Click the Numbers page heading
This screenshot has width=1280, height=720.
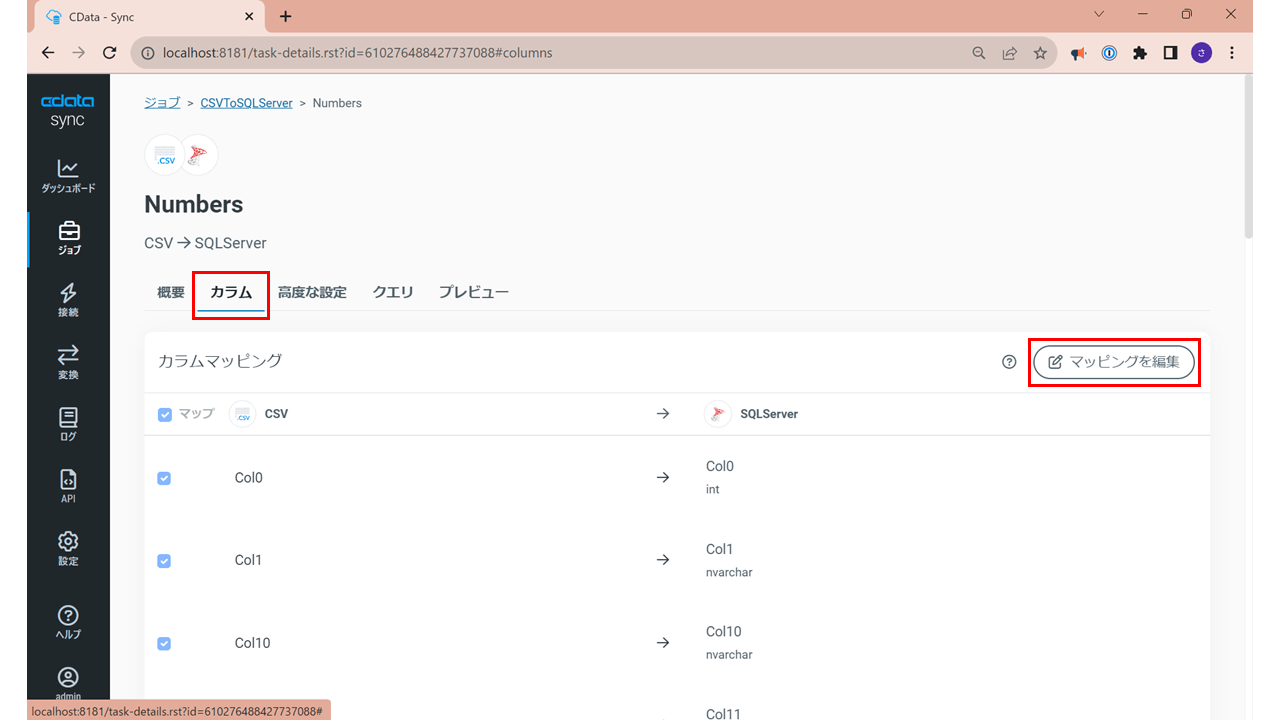pyautogui.click(x=194, y=205)
